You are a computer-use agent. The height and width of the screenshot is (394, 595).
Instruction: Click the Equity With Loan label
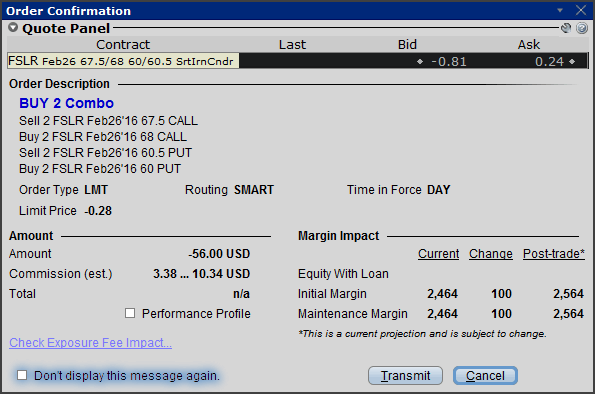(x=343, y=274)
